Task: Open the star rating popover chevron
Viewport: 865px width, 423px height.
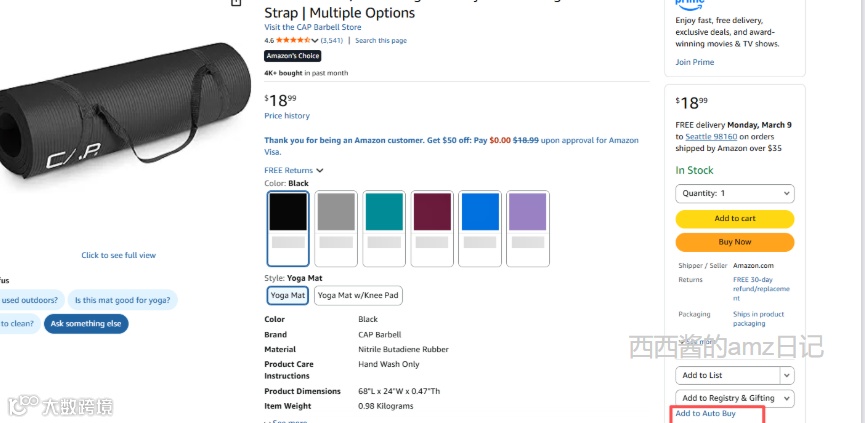Action: click(x=315, y=41)
